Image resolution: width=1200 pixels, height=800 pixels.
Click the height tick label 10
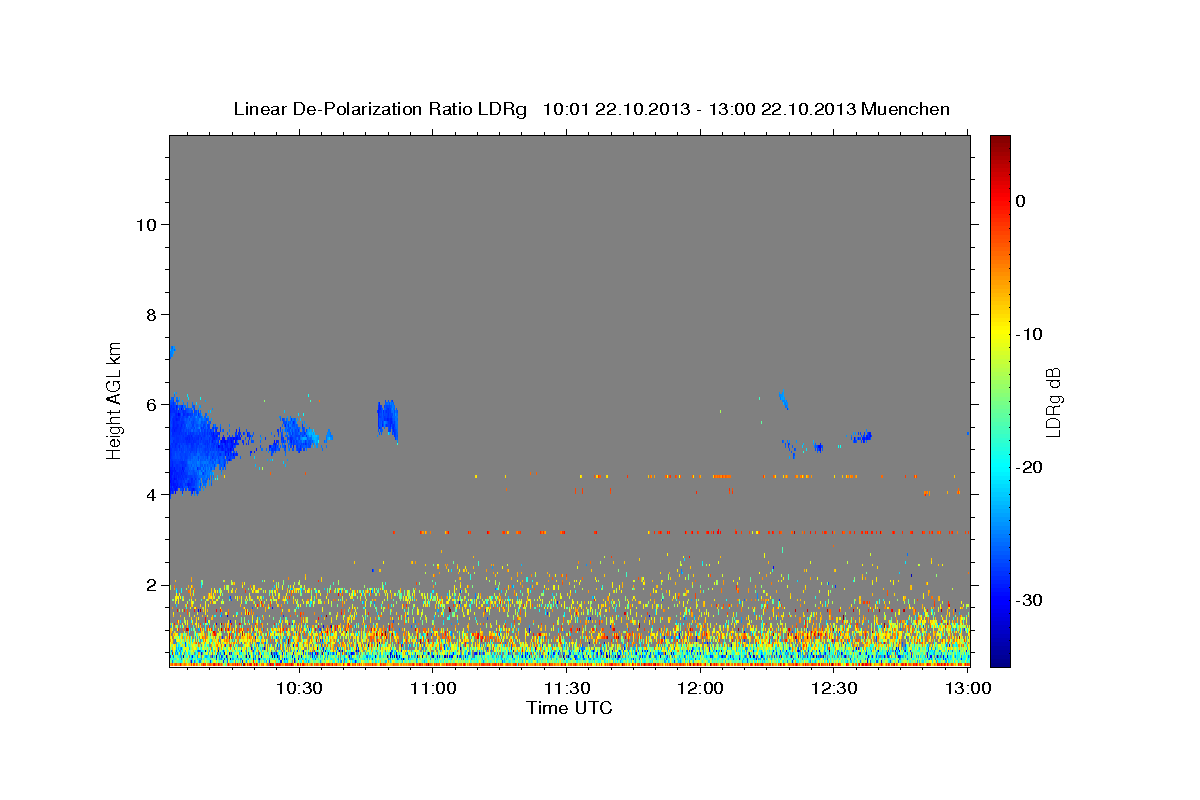pyautogui.click(x=147, y=224)
